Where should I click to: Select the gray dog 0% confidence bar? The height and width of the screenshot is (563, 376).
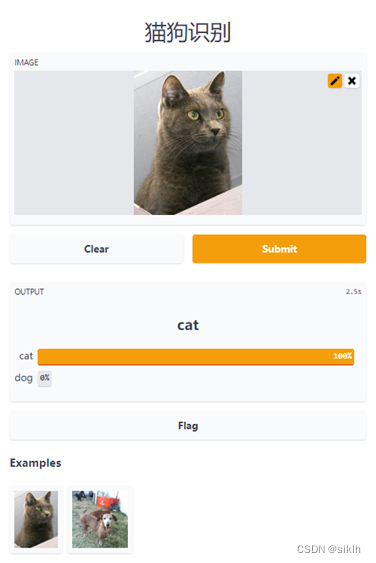[x=45, y=378]
